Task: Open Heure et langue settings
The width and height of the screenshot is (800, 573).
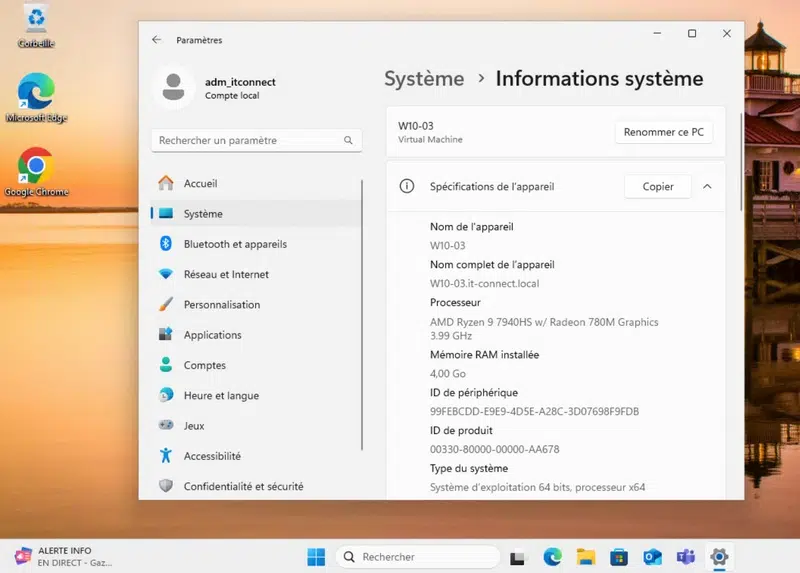Action: tap(221, 396)
